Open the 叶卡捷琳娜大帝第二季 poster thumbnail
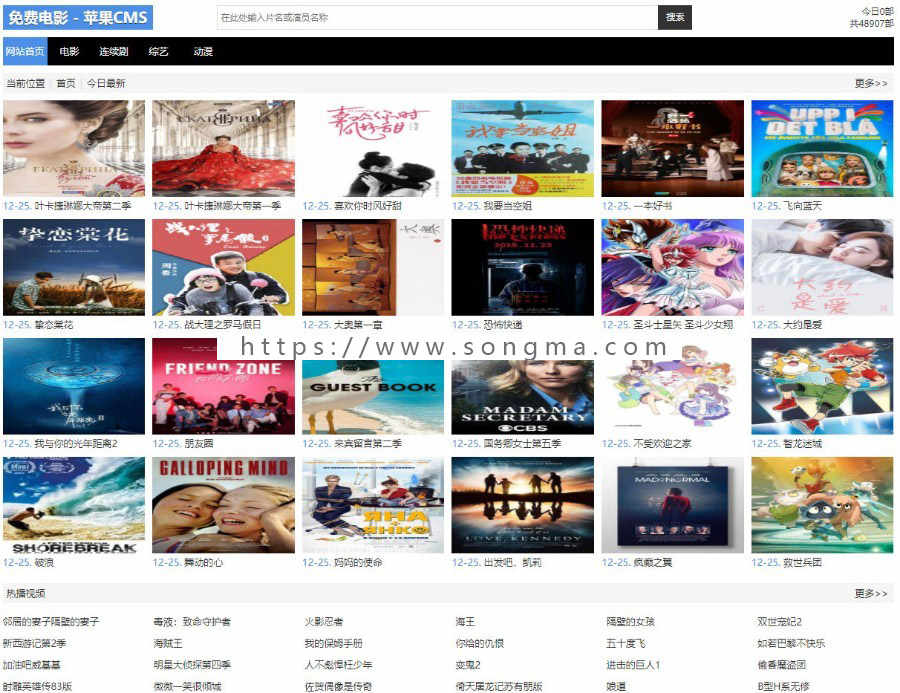This screenshot has height=693, width=900. 74,149
